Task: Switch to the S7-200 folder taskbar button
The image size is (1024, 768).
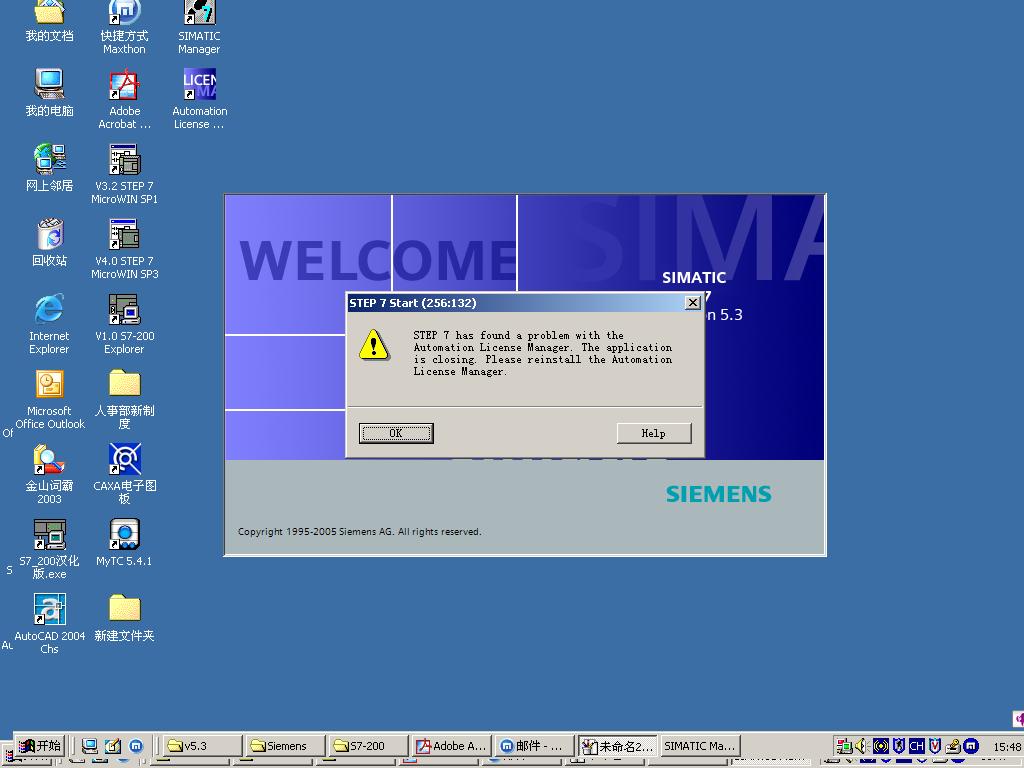Action: click(368, 746)
